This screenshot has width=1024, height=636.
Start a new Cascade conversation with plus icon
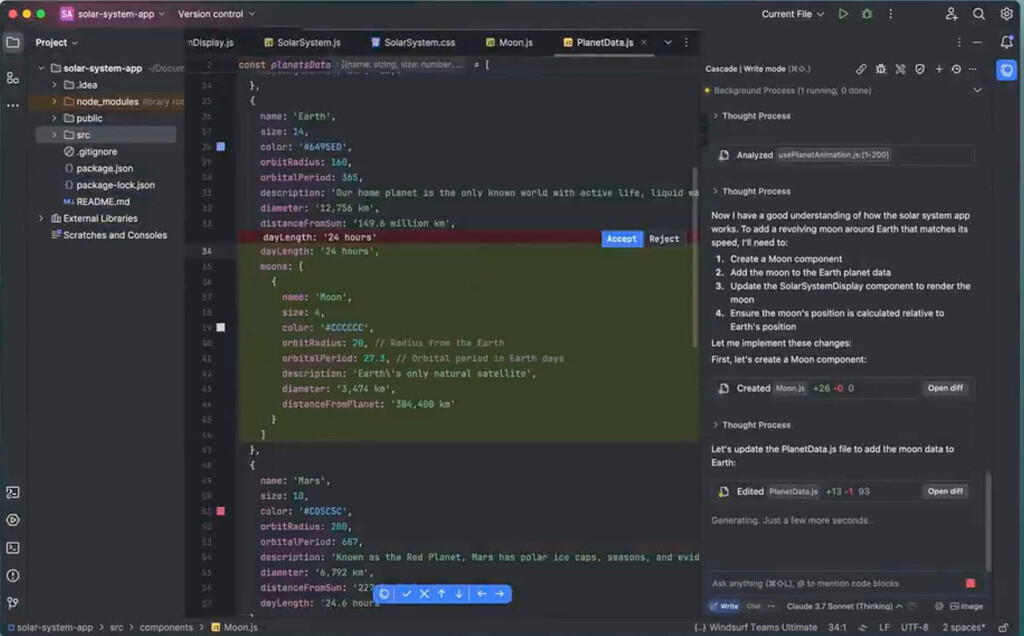939,69
